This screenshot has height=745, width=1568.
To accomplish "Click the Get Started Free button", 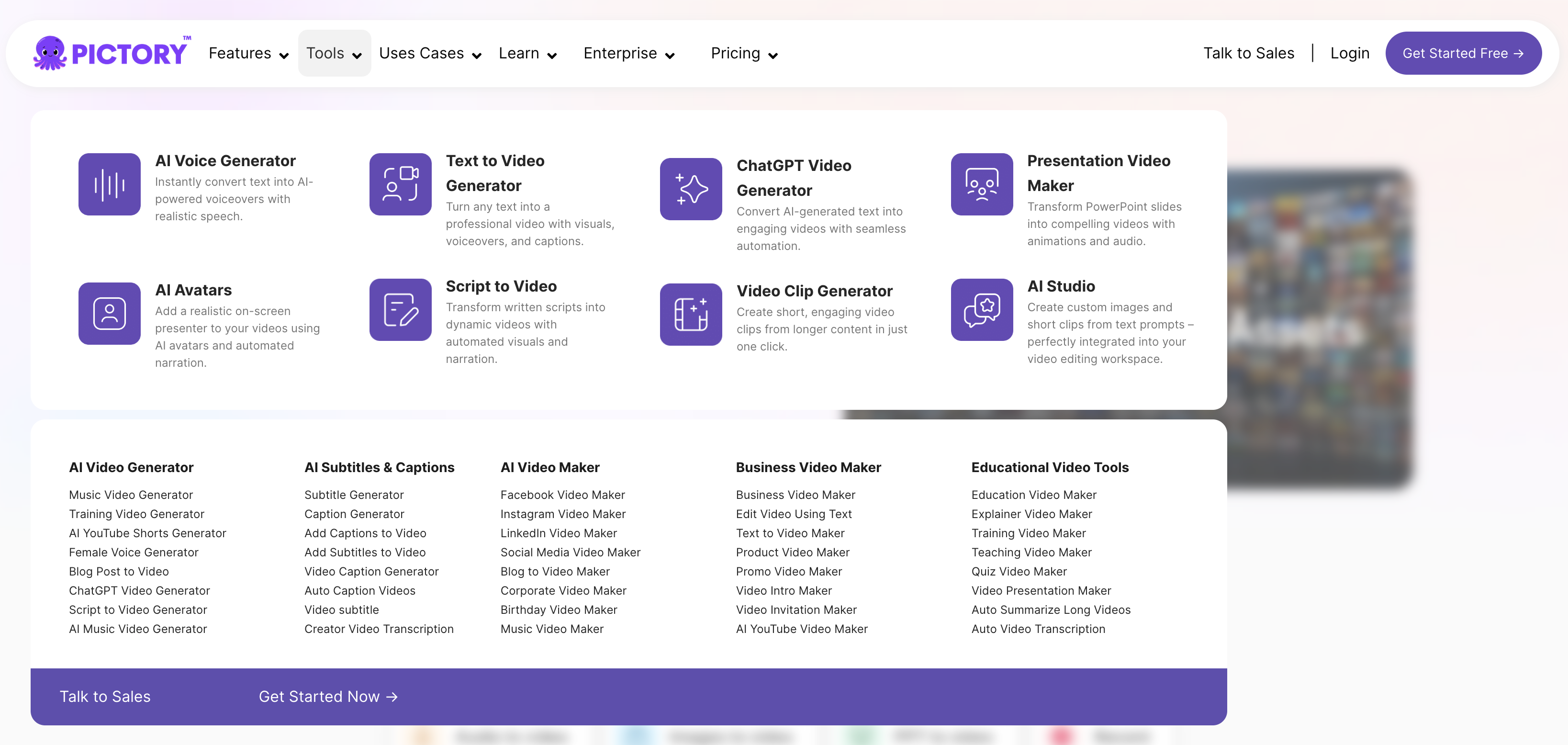I will point(1463,54).
